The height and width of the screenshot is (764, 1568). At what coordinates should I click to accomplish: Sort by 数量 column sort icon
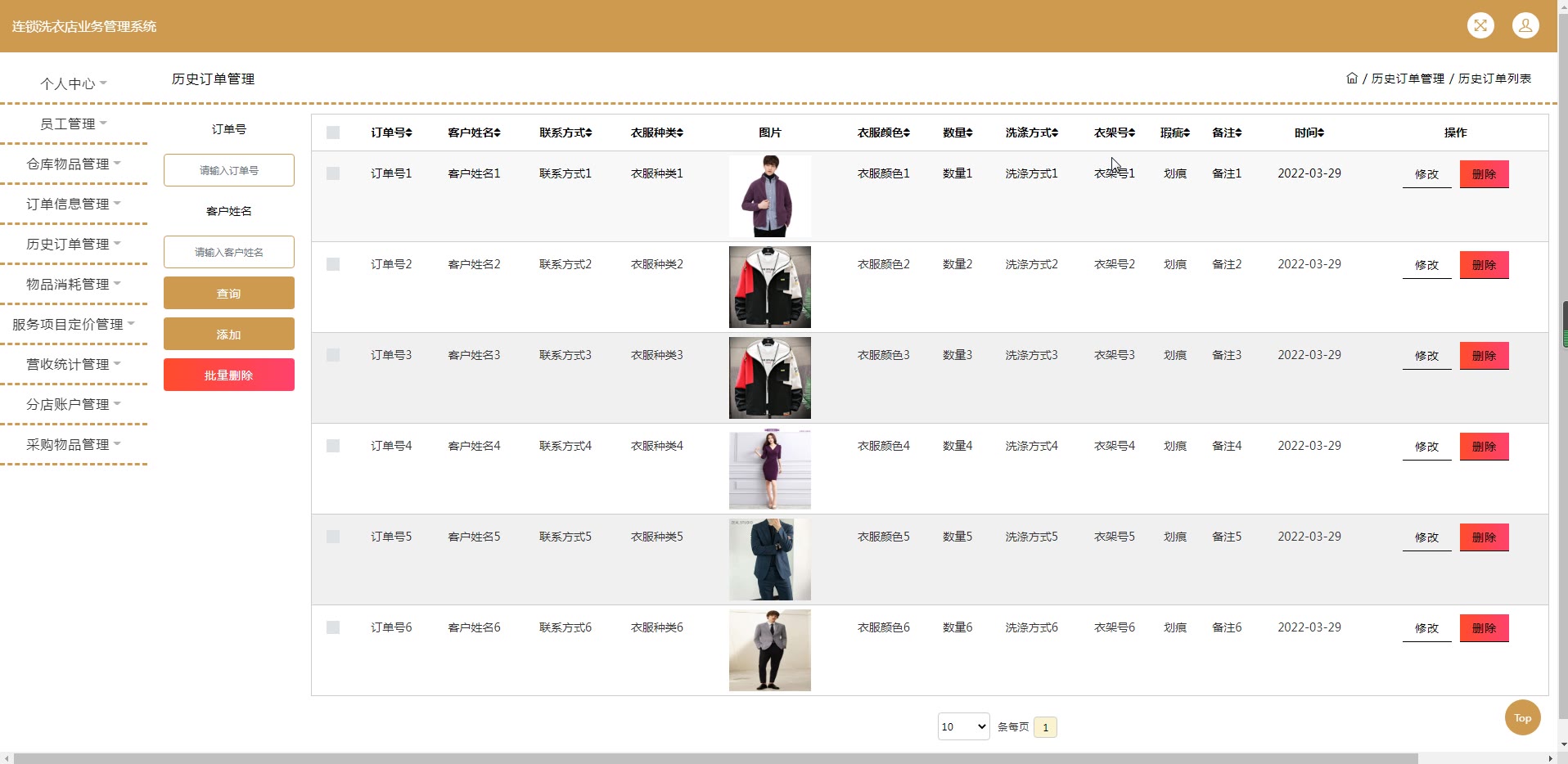coord(969,133)
